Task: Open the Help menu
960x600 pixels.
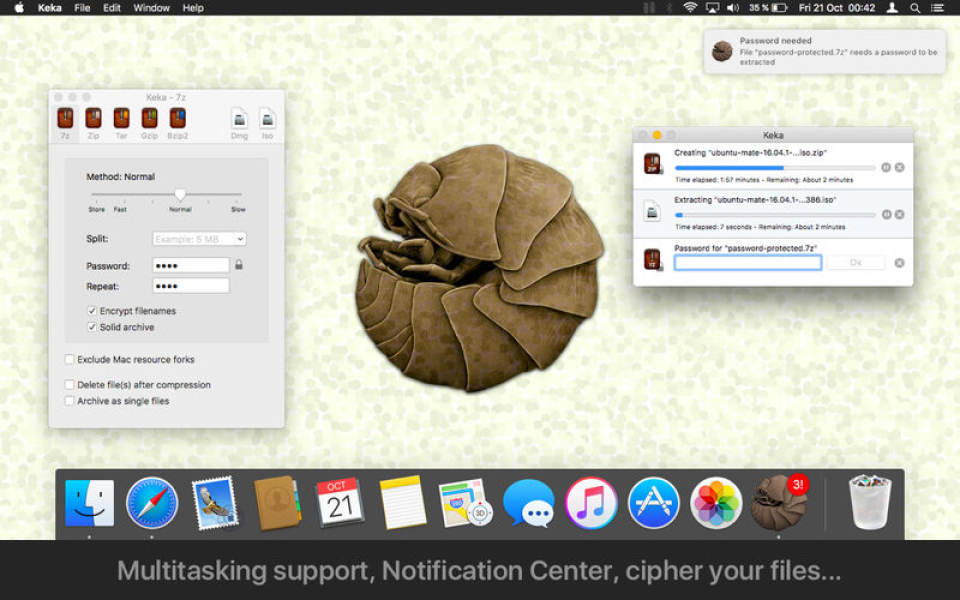Action: point(193,8)
